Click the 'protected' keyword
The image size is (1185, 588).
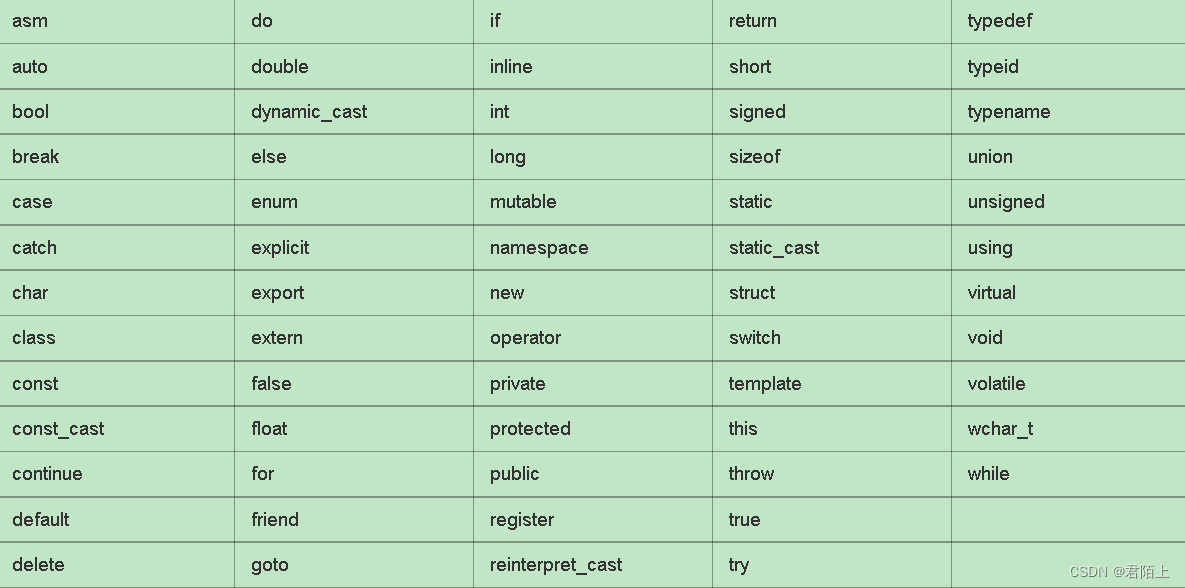point(530,429)
